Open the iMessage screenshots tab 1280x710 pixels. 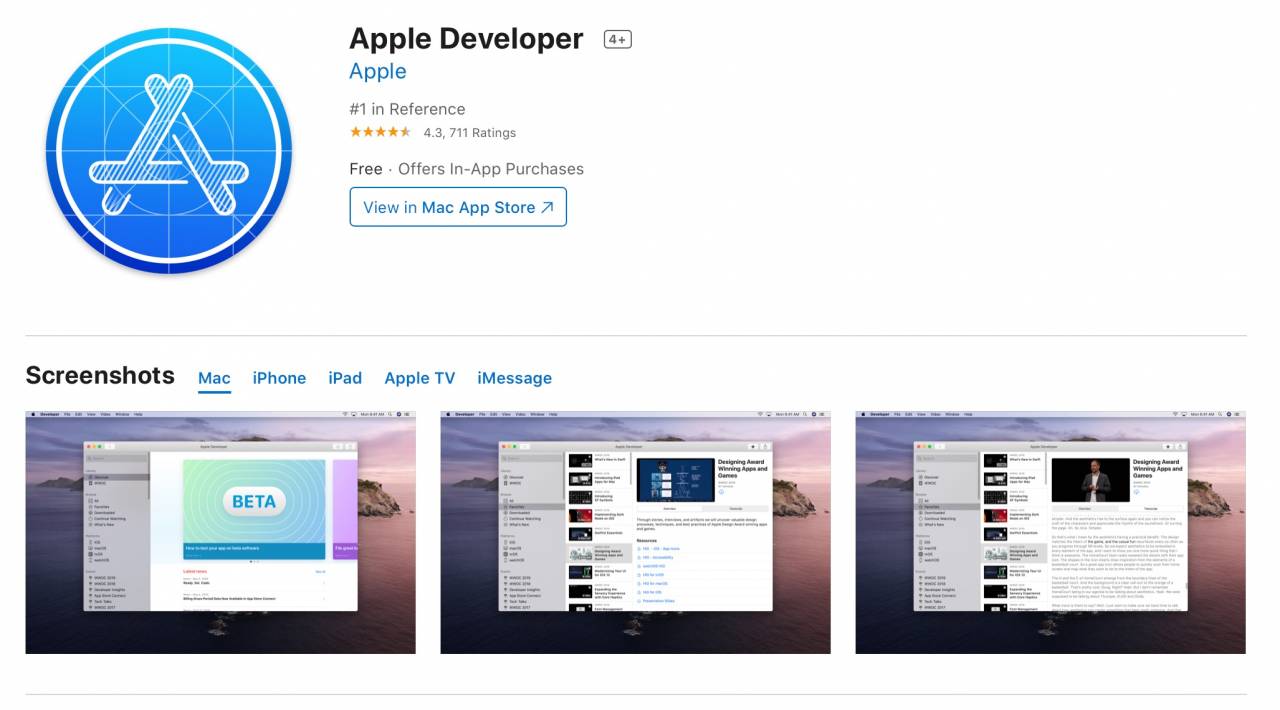(514, 378)
